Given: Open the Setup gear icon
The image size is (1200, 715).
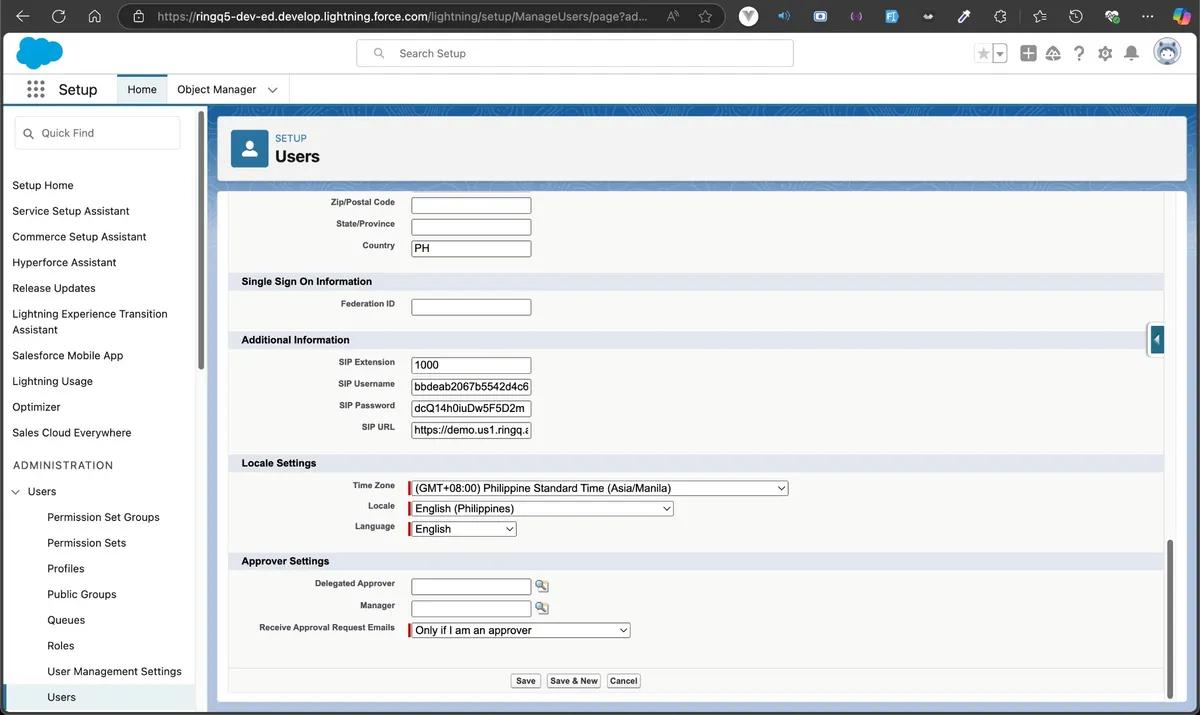Looking at the screenshot, I should pyautogui.click(x=1105, y=54).
